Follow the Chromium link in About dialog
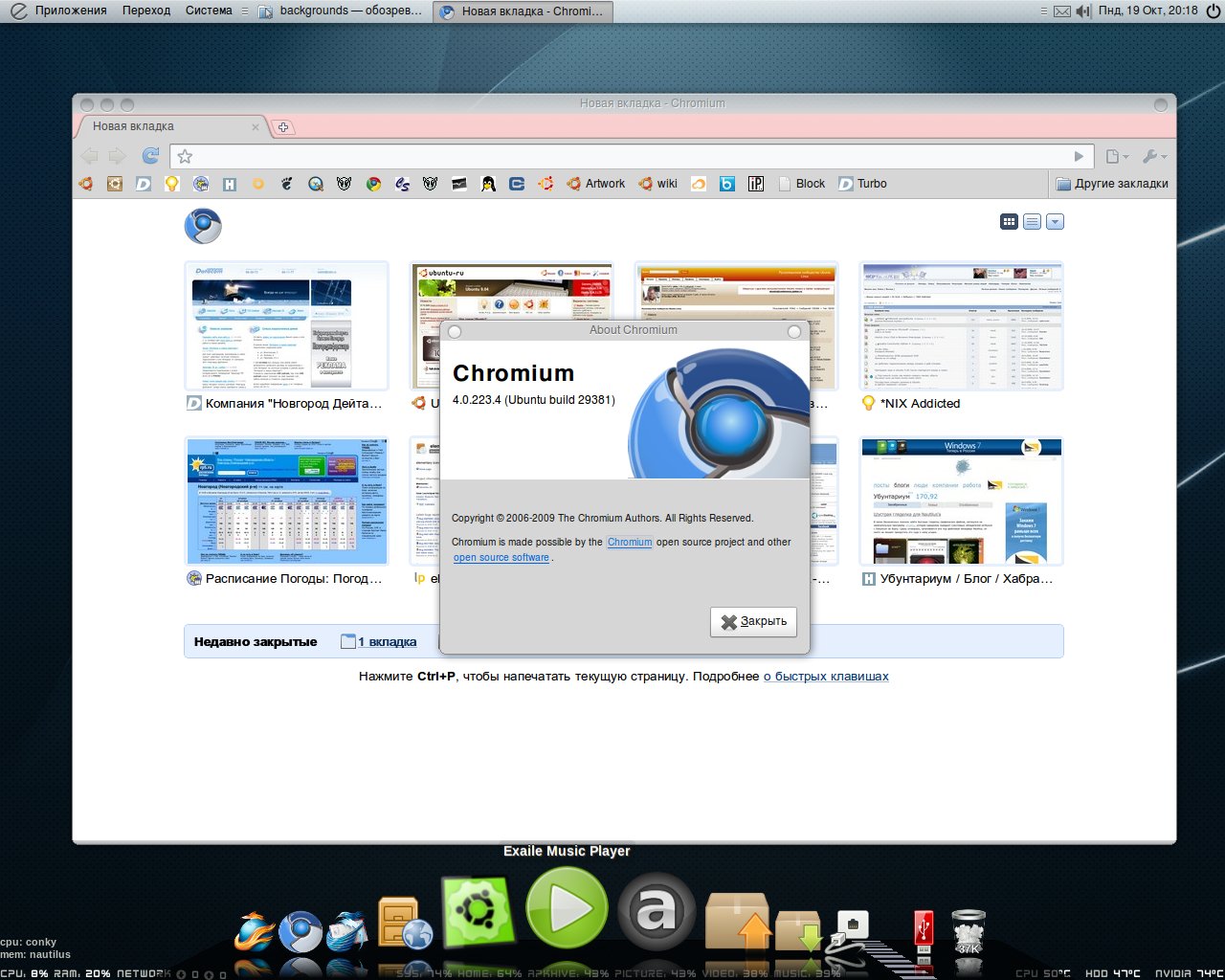The image size is (1225, 980). [630, 542]
